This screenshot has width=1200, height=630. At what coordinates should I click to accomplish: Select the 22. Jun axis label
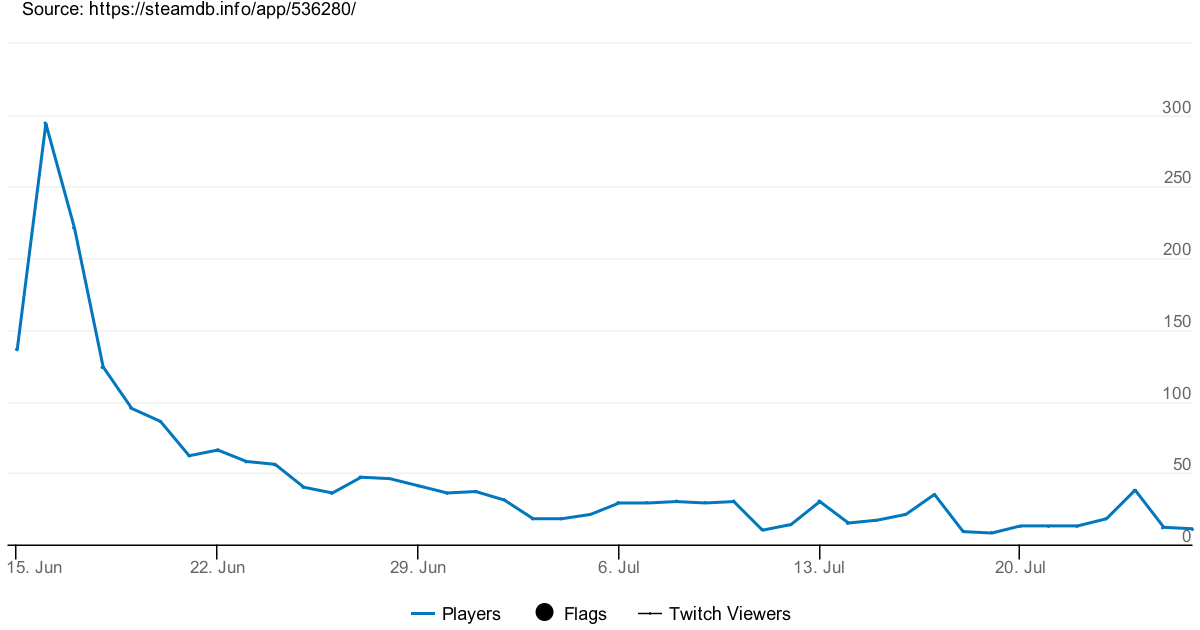[x=217, y=568]
